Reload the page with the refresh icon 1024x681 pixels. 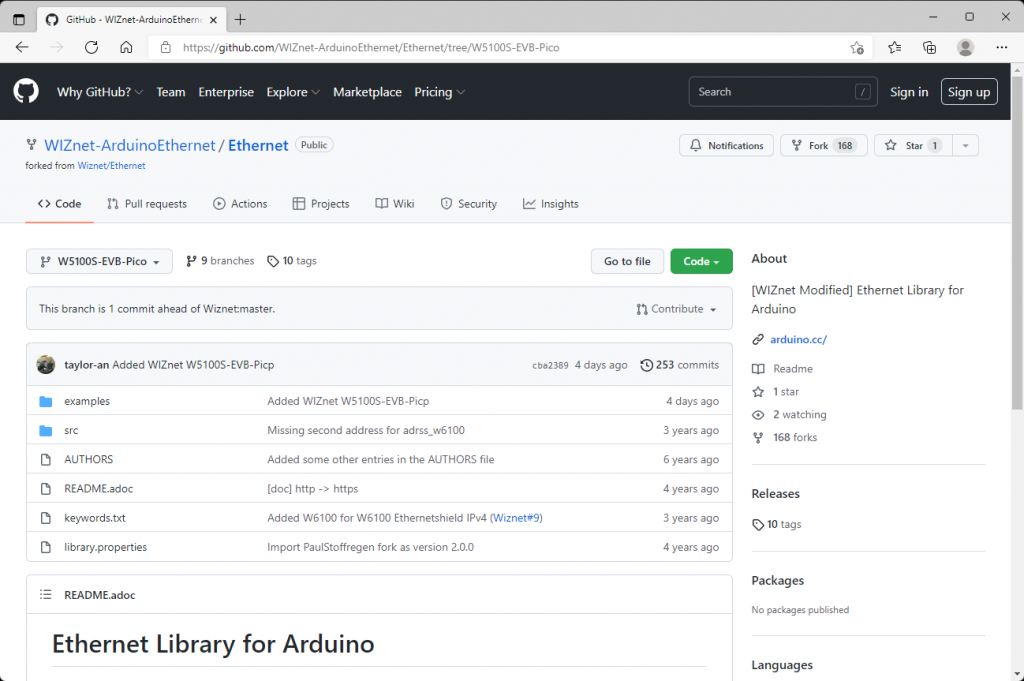point(91,47)
